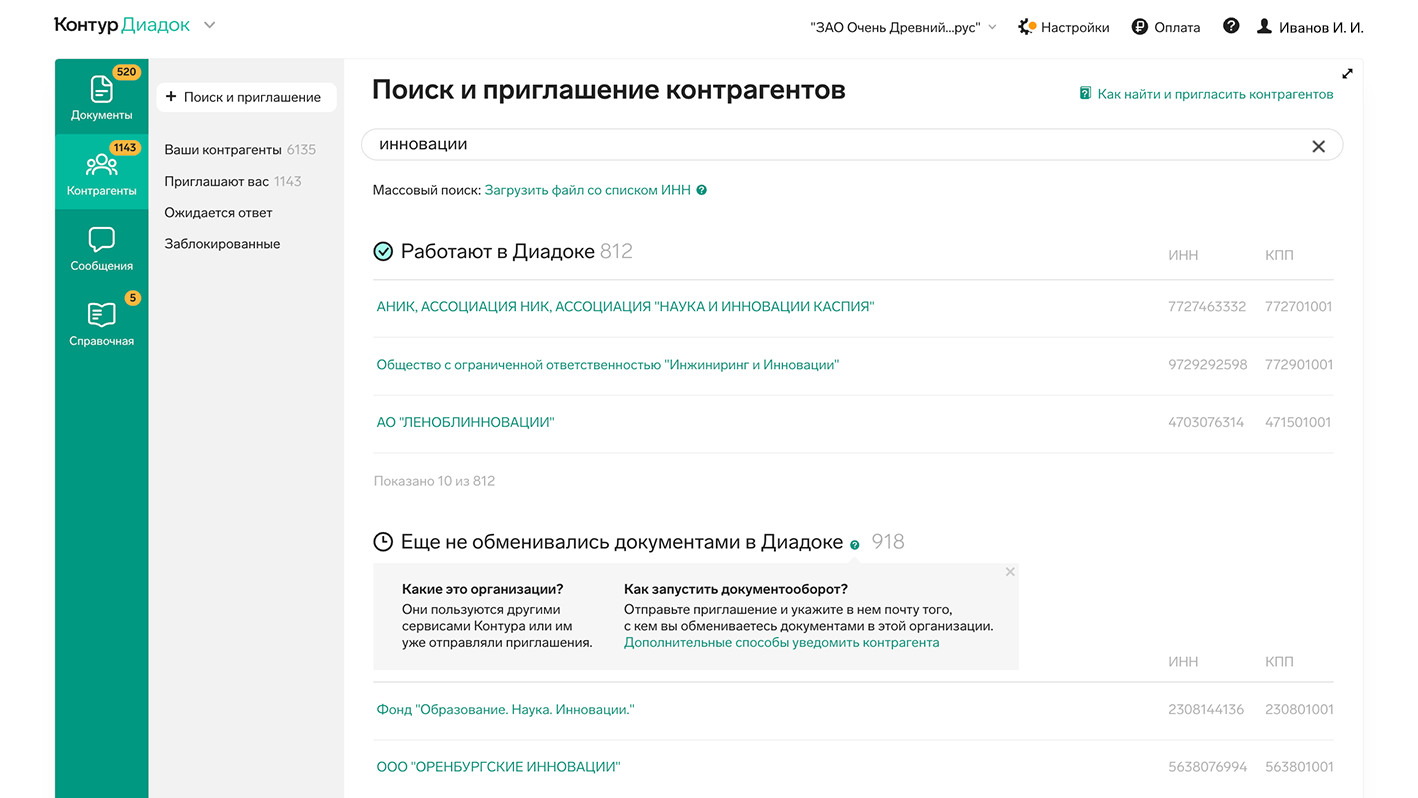Open Как найти и пригласить контрагентов link

pos(1215,94)
